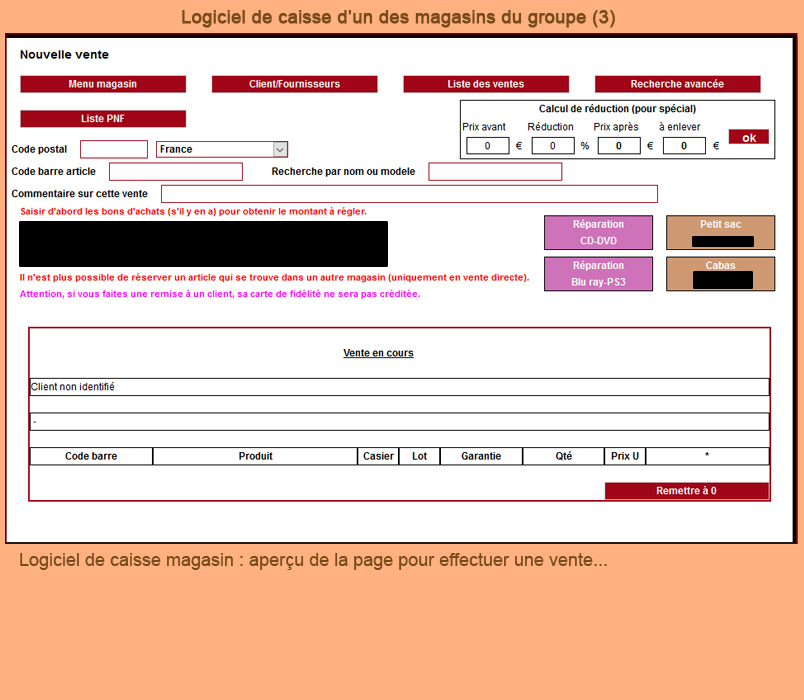Click the Commentaire sur cette vente field
This screenshot has height=700, width=804.
coord(409,194)
